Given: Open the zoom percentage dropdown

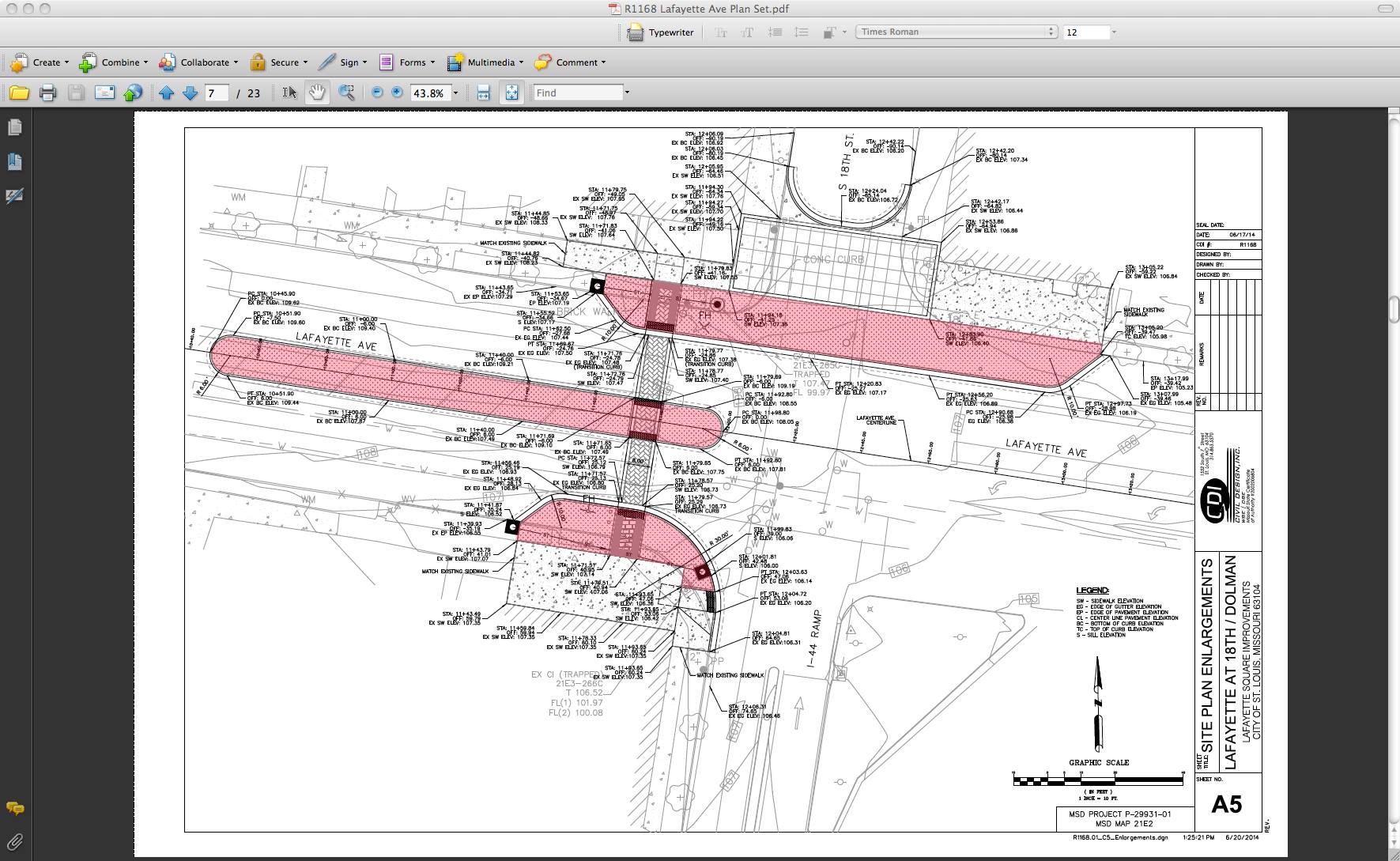Looking at the screenshot, I should 455,93.
